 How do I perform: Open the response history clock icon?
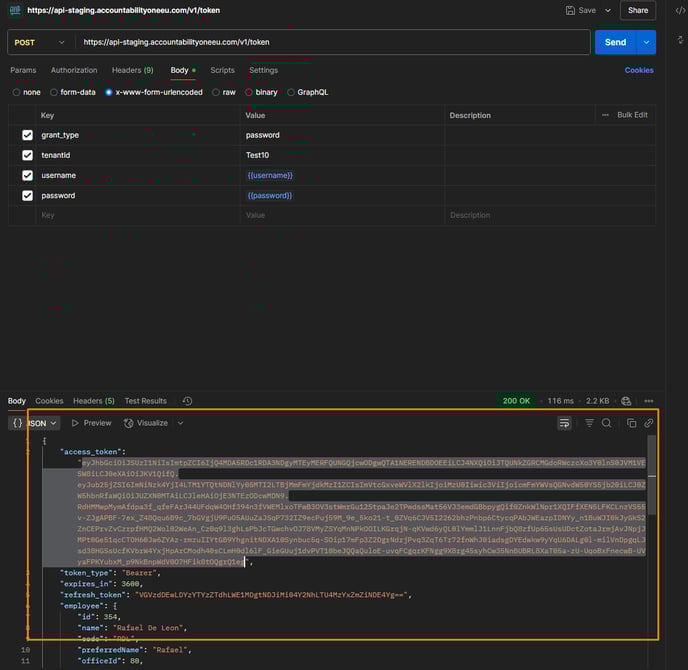187,401
